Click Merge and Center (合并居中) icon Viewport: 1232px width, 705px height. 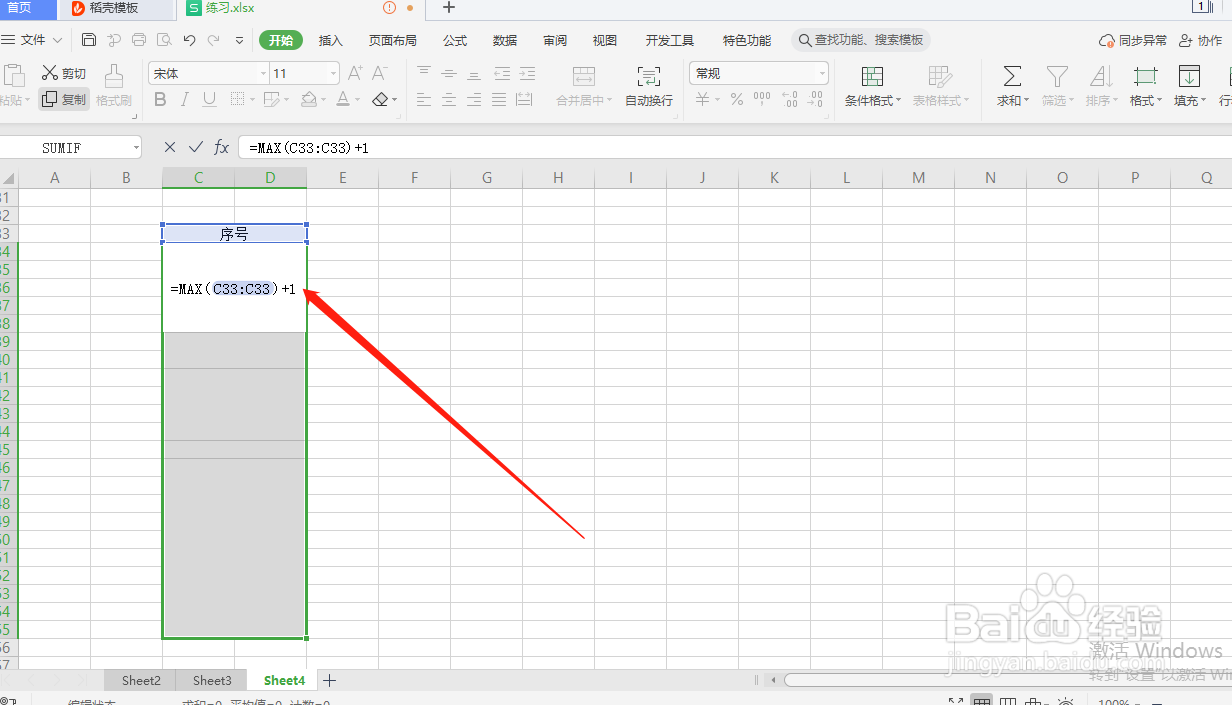click(584, 76)
